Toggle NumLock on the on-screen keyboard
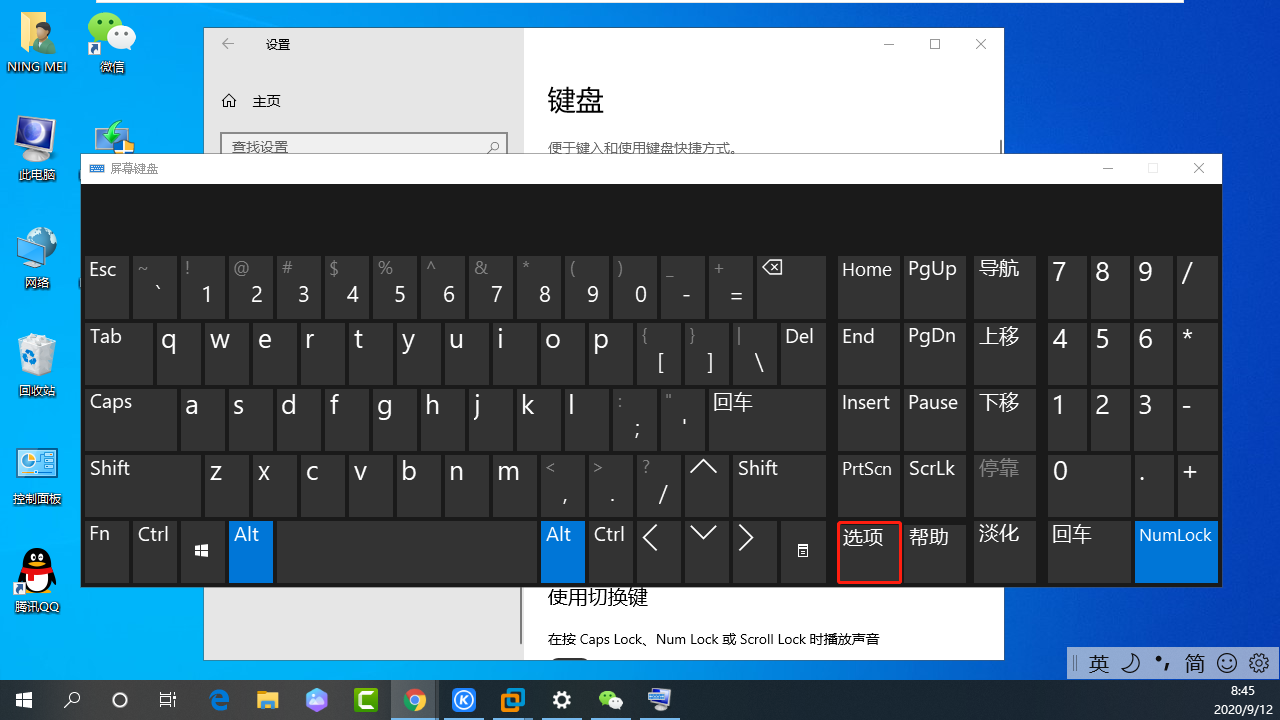This screenshot has width=1280, height=720. pyautogui.click(x=1175, y=552)
